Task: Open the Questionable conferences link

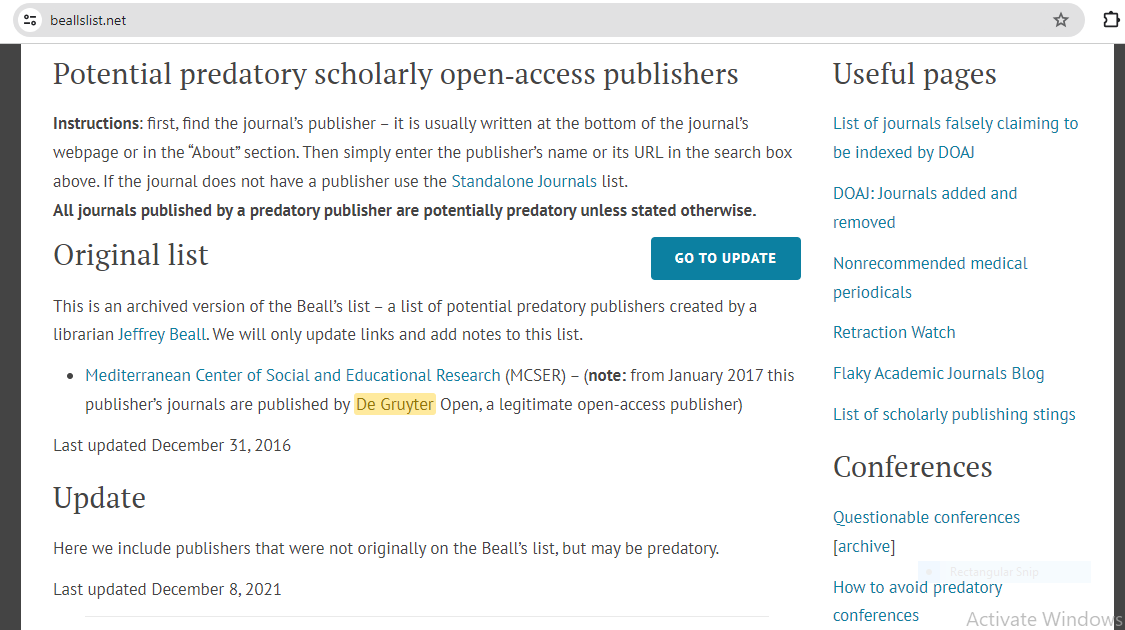Action: click(926, 517)
